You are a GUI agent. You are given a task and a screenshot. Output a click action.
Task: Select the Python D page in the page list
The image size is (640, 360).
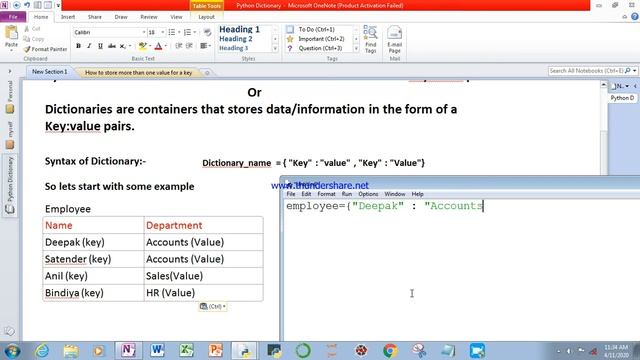click(x=622, y=98)
